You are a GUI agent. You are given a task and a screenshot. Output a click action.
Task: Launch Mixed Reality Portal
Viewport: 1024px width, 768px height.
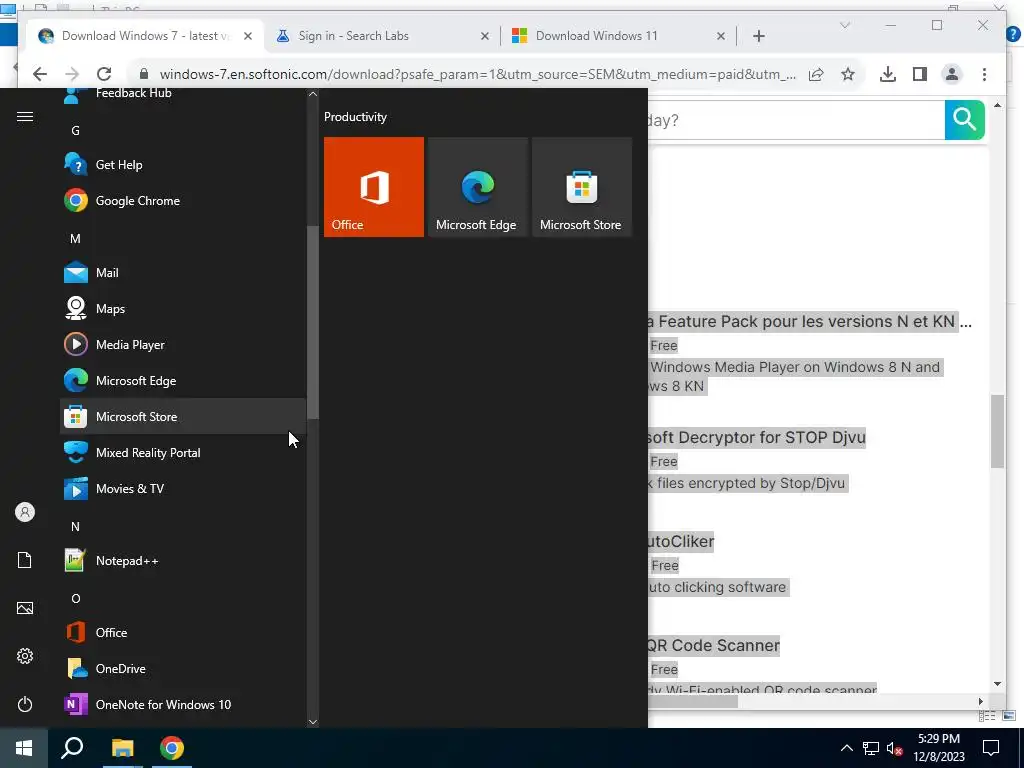pos(183,452)
